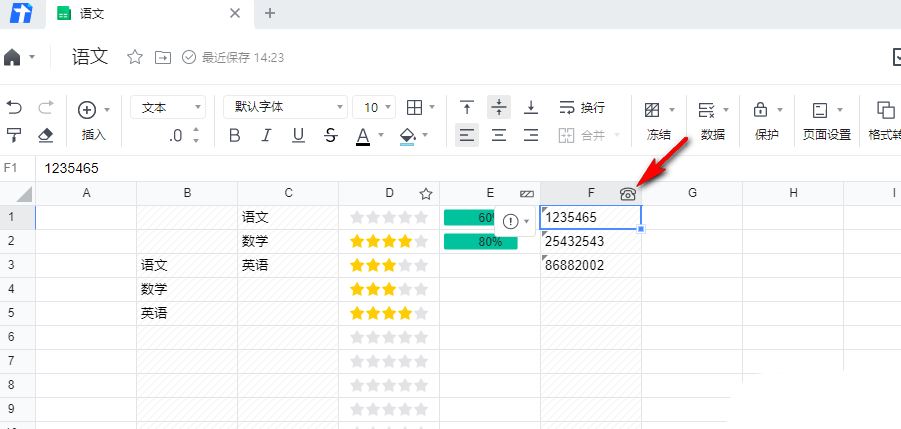Align text right
This screenshot has height=429, width=901.
(531, 136)
